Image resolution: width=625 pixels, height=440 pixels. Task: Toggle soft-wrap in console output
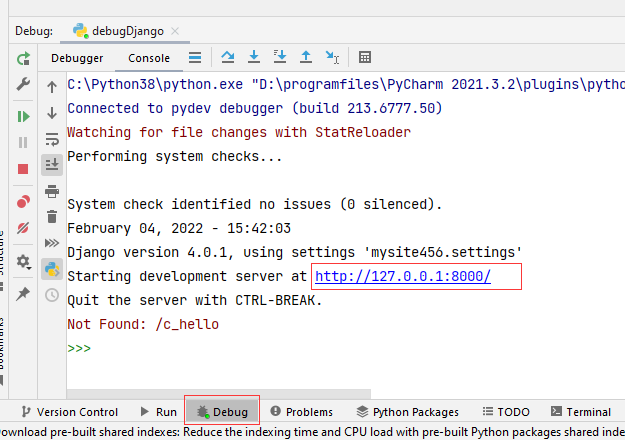52,138
